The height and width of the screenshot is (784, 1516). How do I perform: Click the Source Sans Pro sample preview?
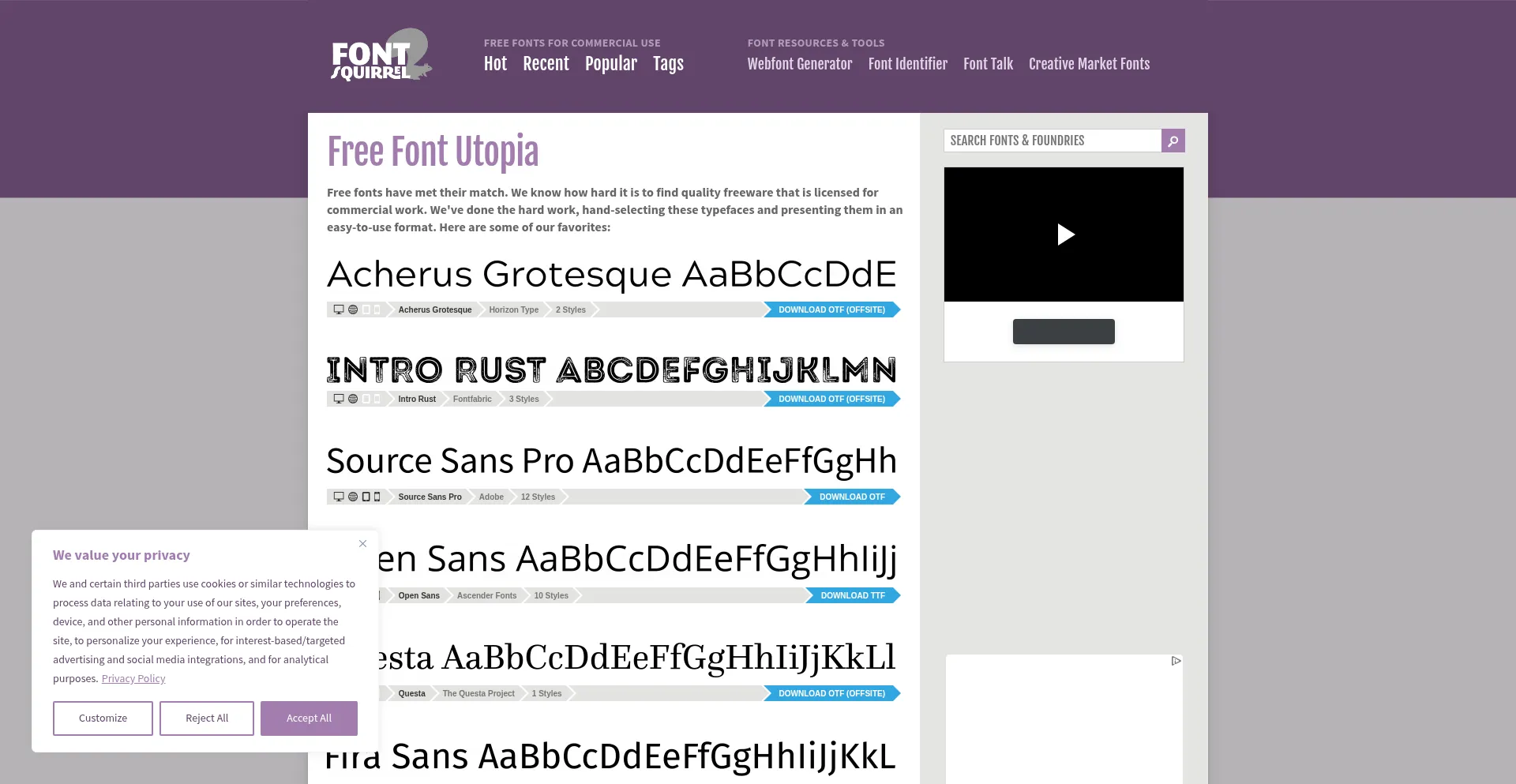[612, 462]
